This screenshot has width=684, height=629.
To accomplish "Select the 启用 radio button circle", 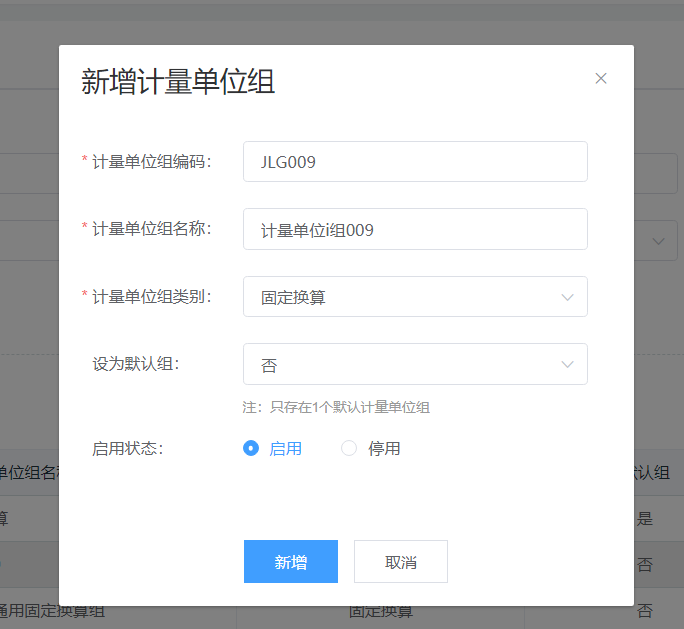I will point(251,449).
